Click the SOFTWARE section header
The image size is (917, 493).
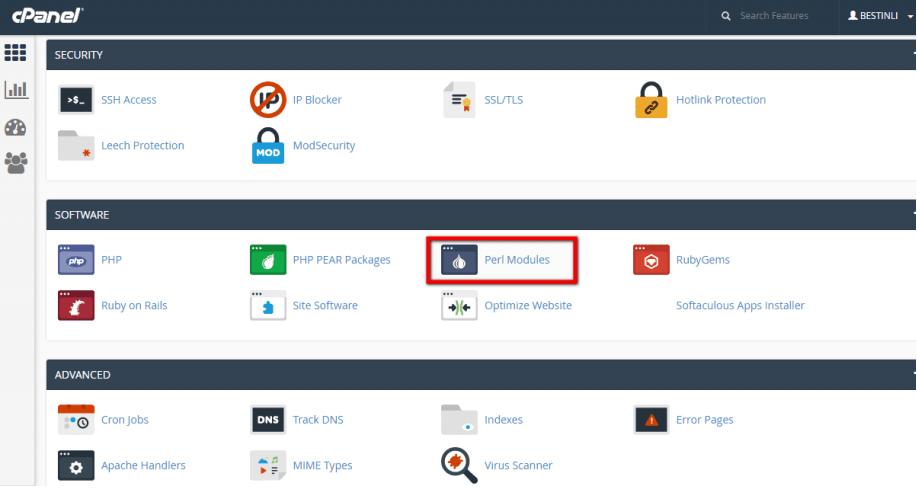[481, 215]
